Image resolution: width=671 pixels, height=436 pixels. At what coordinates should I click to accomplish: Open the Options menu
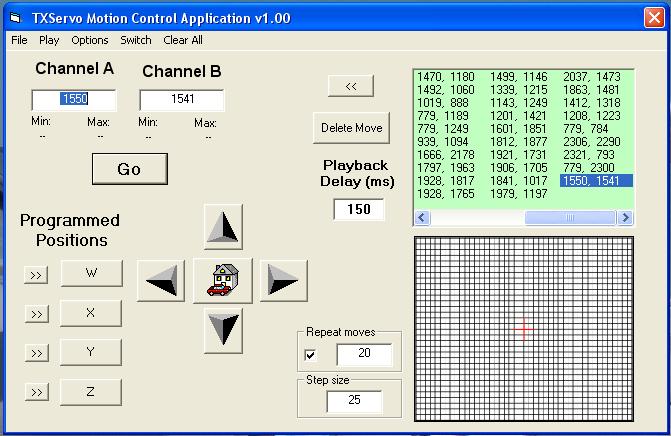90,40
